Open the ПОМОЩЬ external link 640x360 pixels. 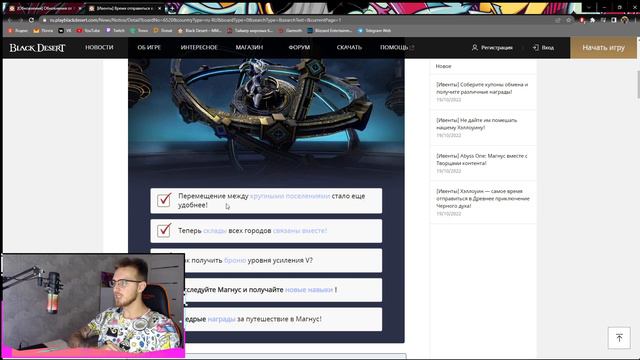397,47
